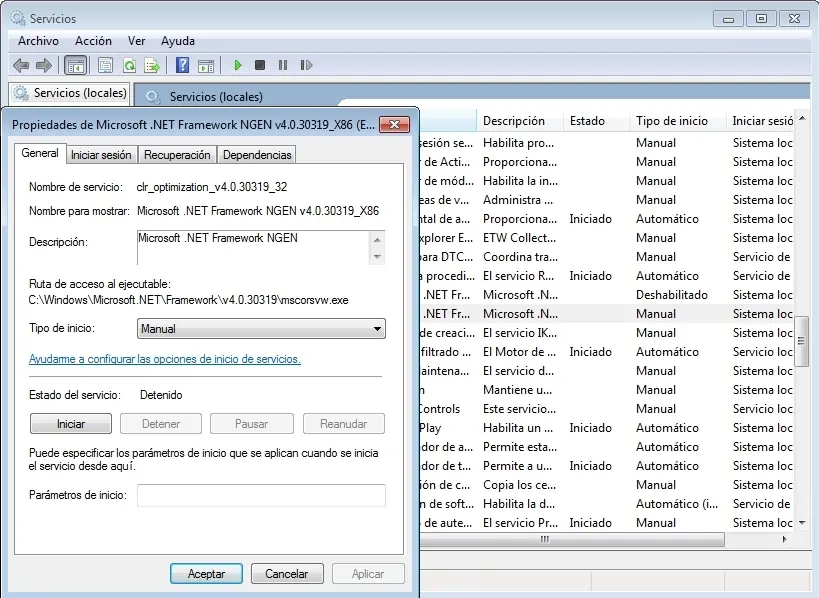Click the service name clr_optimization_v4.0.30319_32
Image resolution: width=819 pixels, height=598 pixels.
tap(212, 187)
